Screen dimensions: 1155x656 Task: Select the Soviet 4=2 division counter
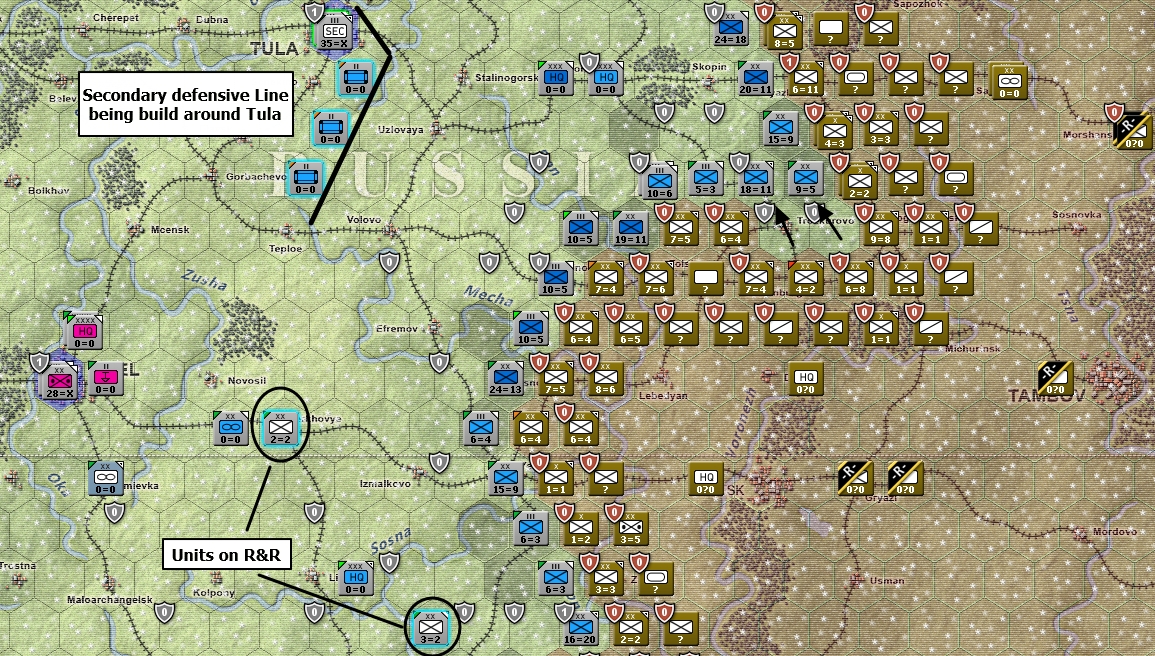pyautogui.click(x=806, y=279)
